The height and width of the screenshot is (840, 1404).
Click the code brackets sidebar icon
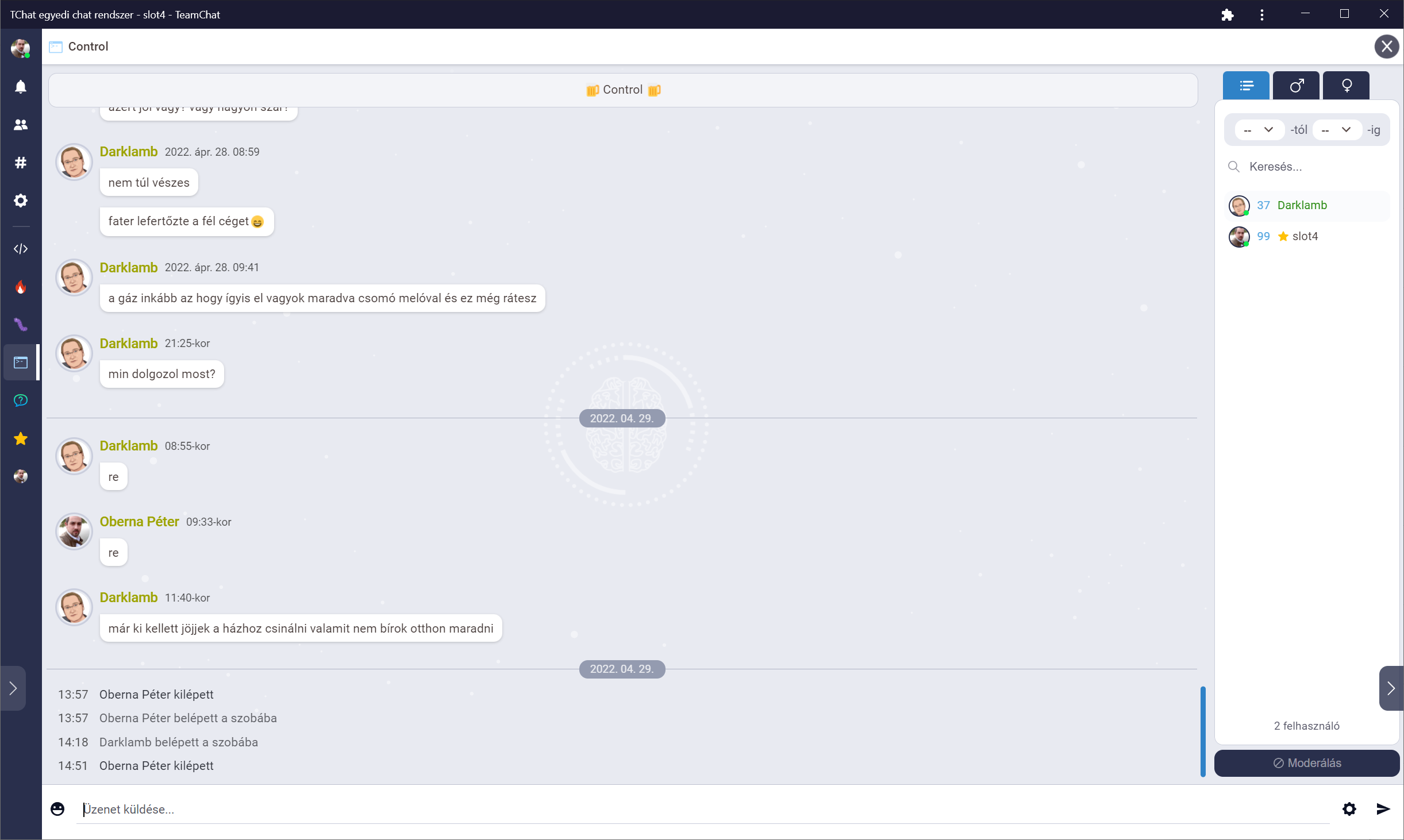(21, 249)
